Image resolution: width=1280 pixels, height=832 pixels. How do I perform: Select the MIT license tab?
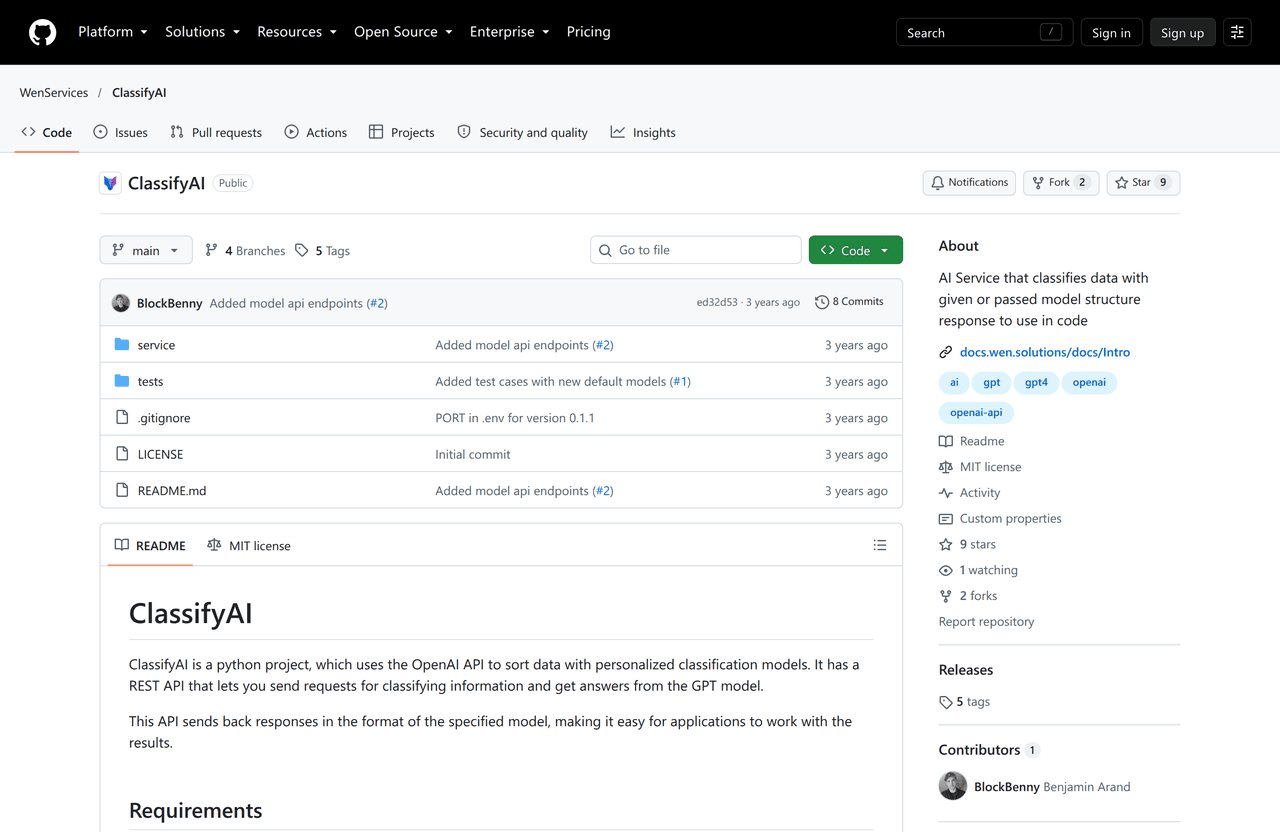point(249,545)
